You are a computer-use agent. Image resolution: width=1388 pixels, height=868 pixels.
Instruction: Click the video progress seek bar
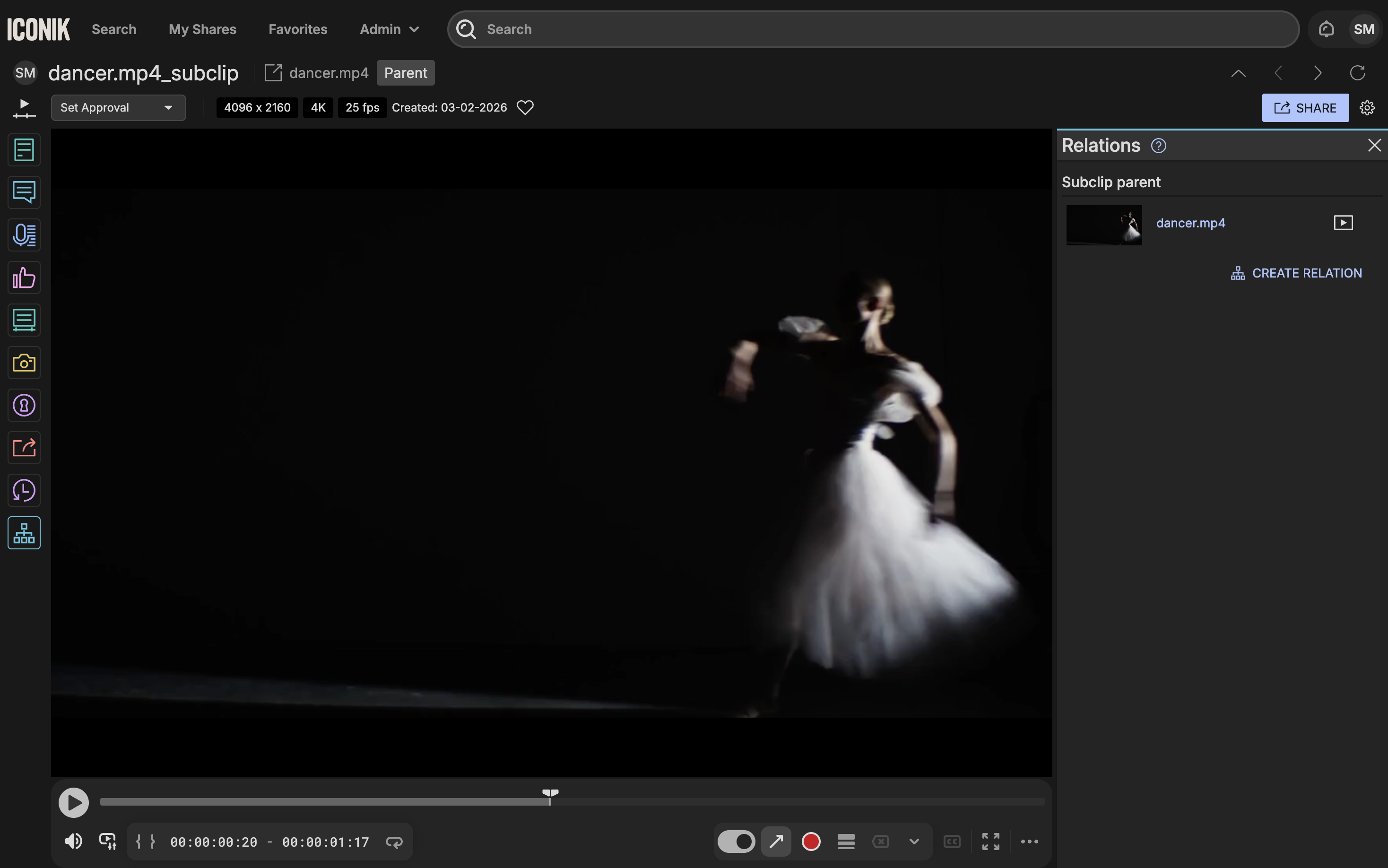[746, 802]
